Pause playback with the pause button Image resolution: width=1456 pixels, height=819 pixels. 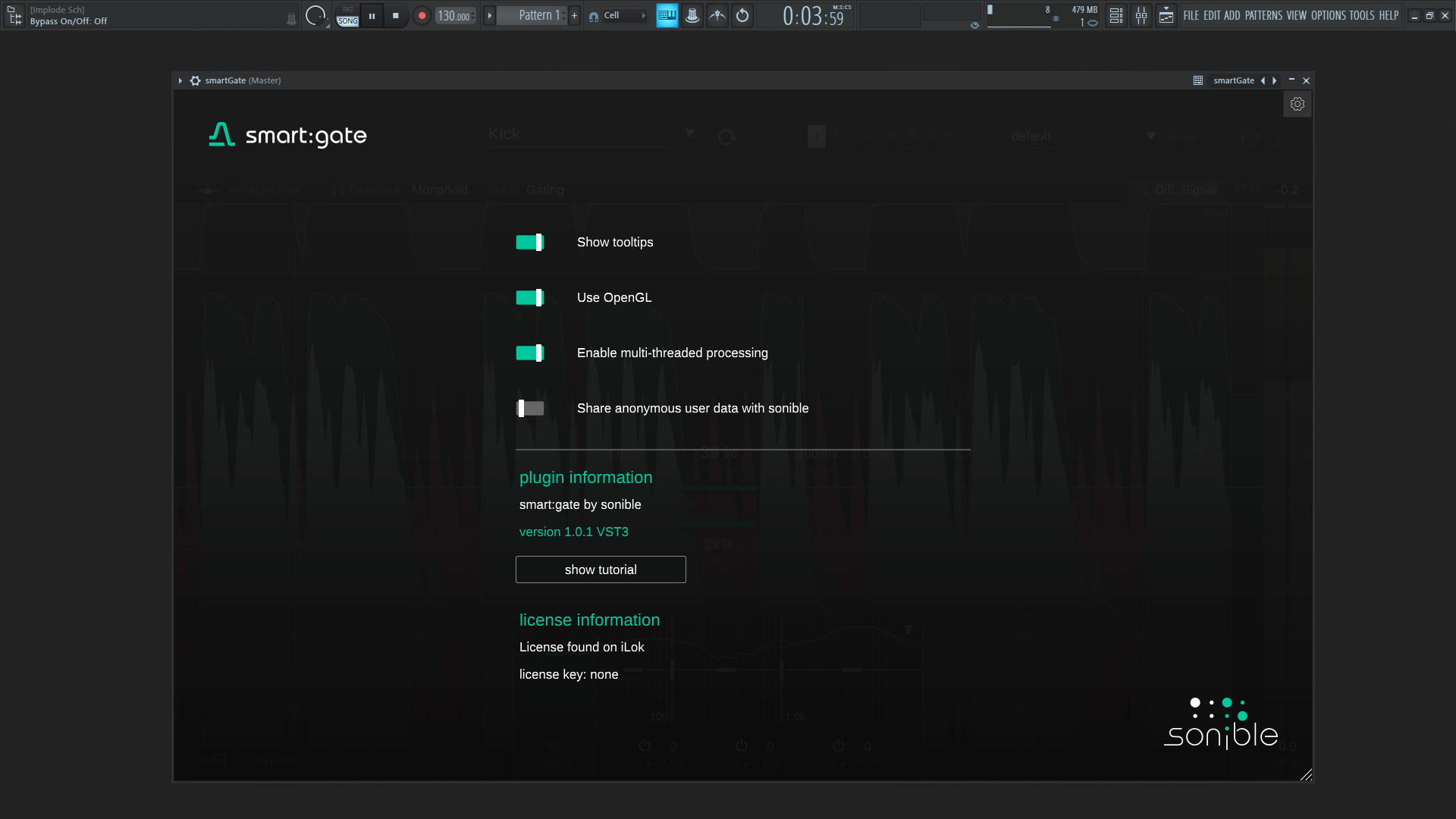[372, 15]
